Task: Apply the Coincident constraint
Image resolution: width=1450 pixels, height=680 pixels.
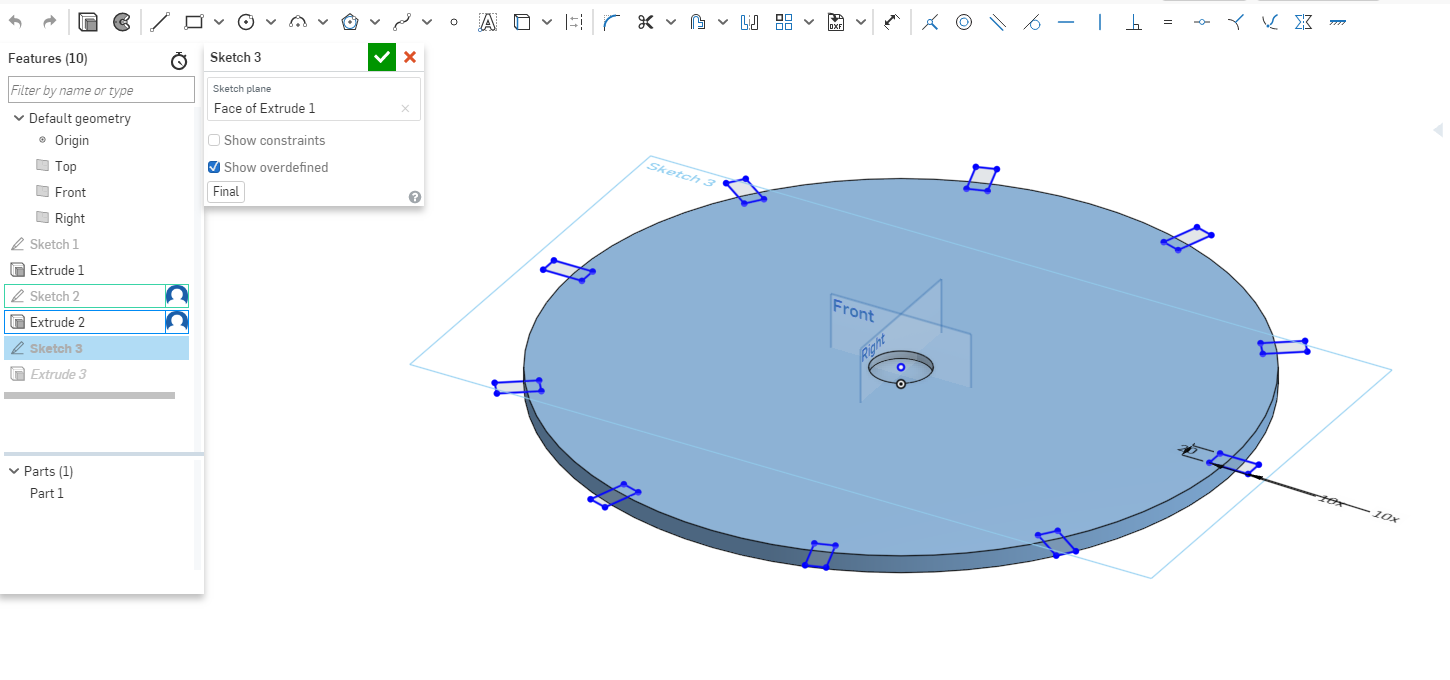Action: tap(930, 21)
